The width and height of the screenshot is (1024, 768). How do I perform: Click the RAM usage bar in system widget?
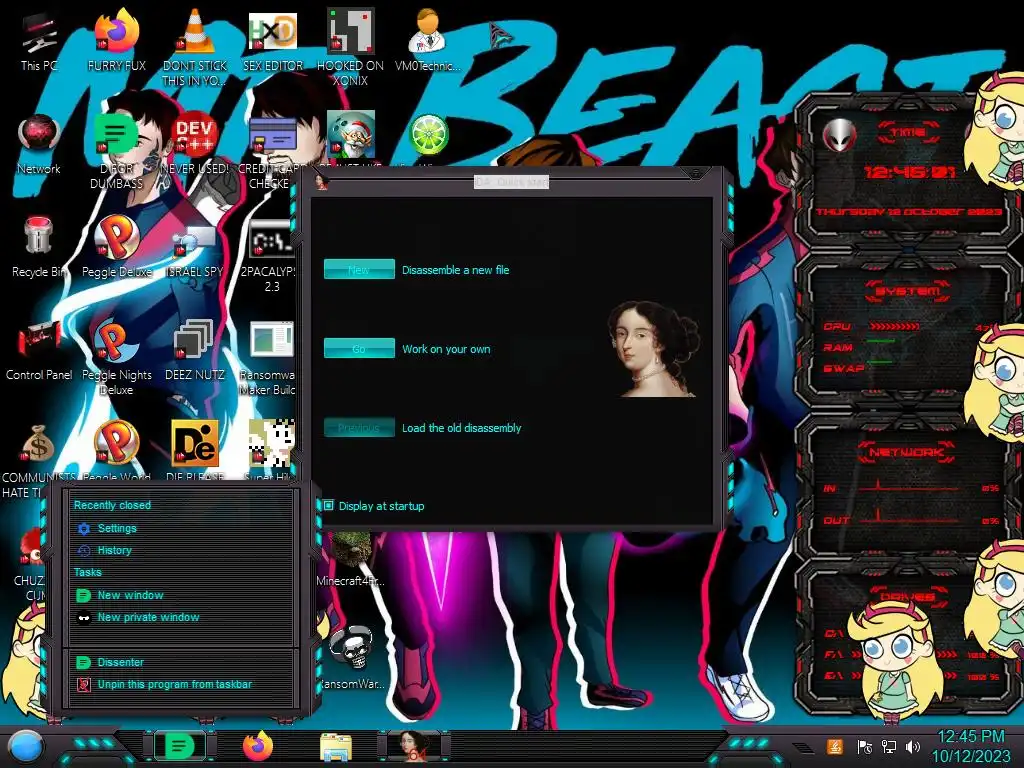[x=880, y=341]
